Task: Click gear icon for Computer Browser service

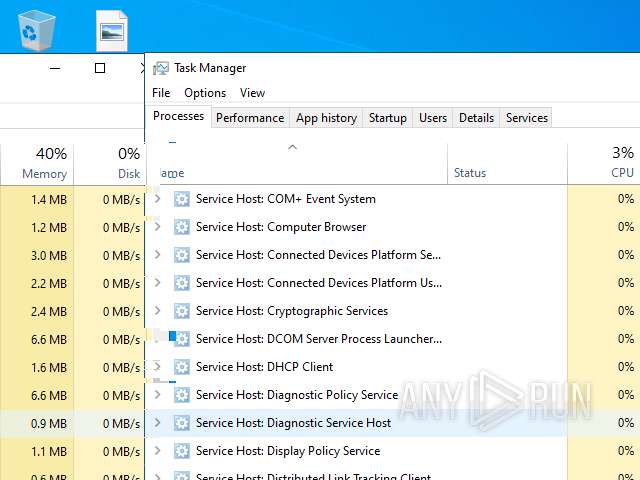Action: (182, 227)
